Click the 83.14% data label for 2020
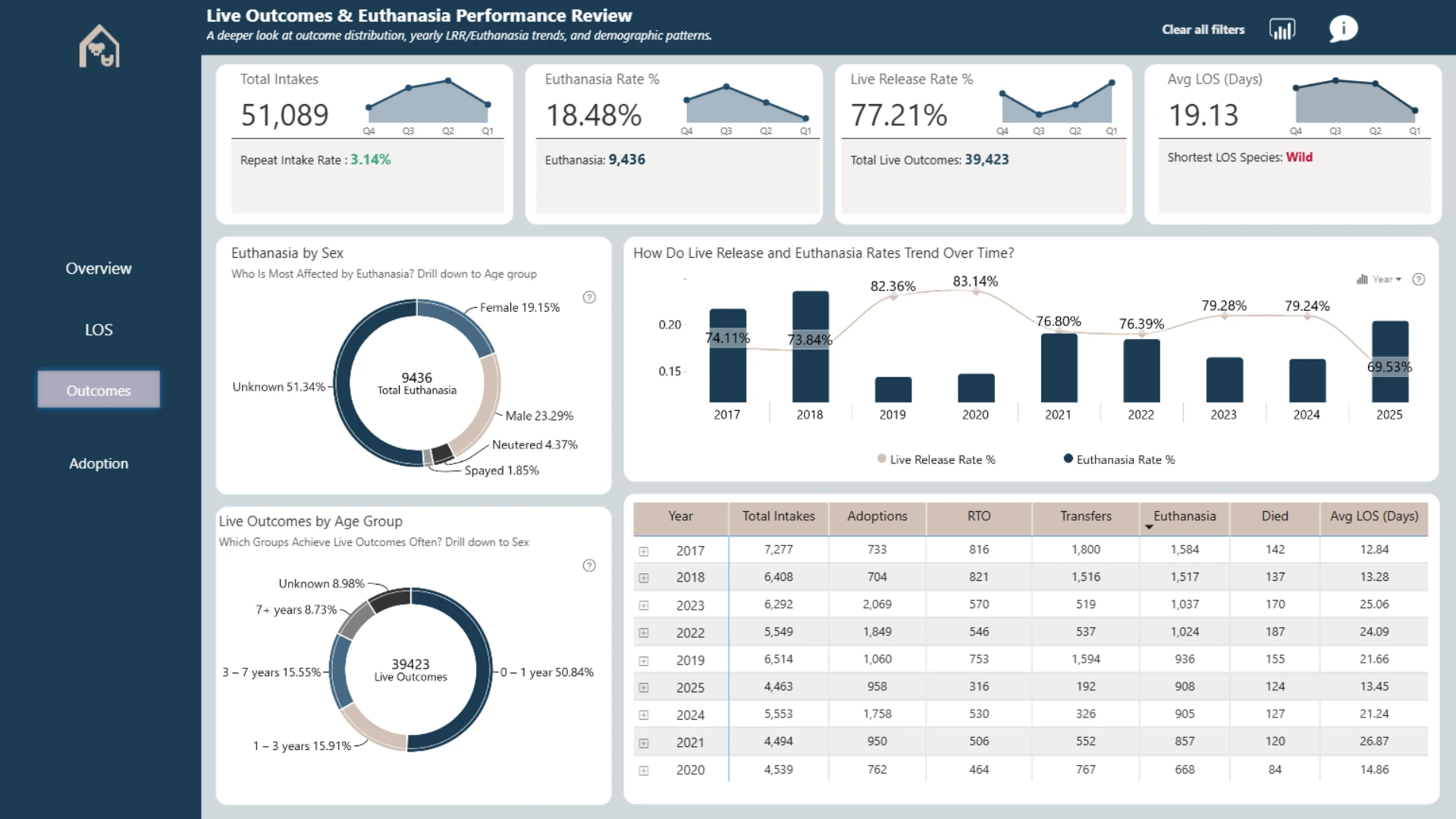The height and width of the screenshot is (819, 1456). coord(975,281)
